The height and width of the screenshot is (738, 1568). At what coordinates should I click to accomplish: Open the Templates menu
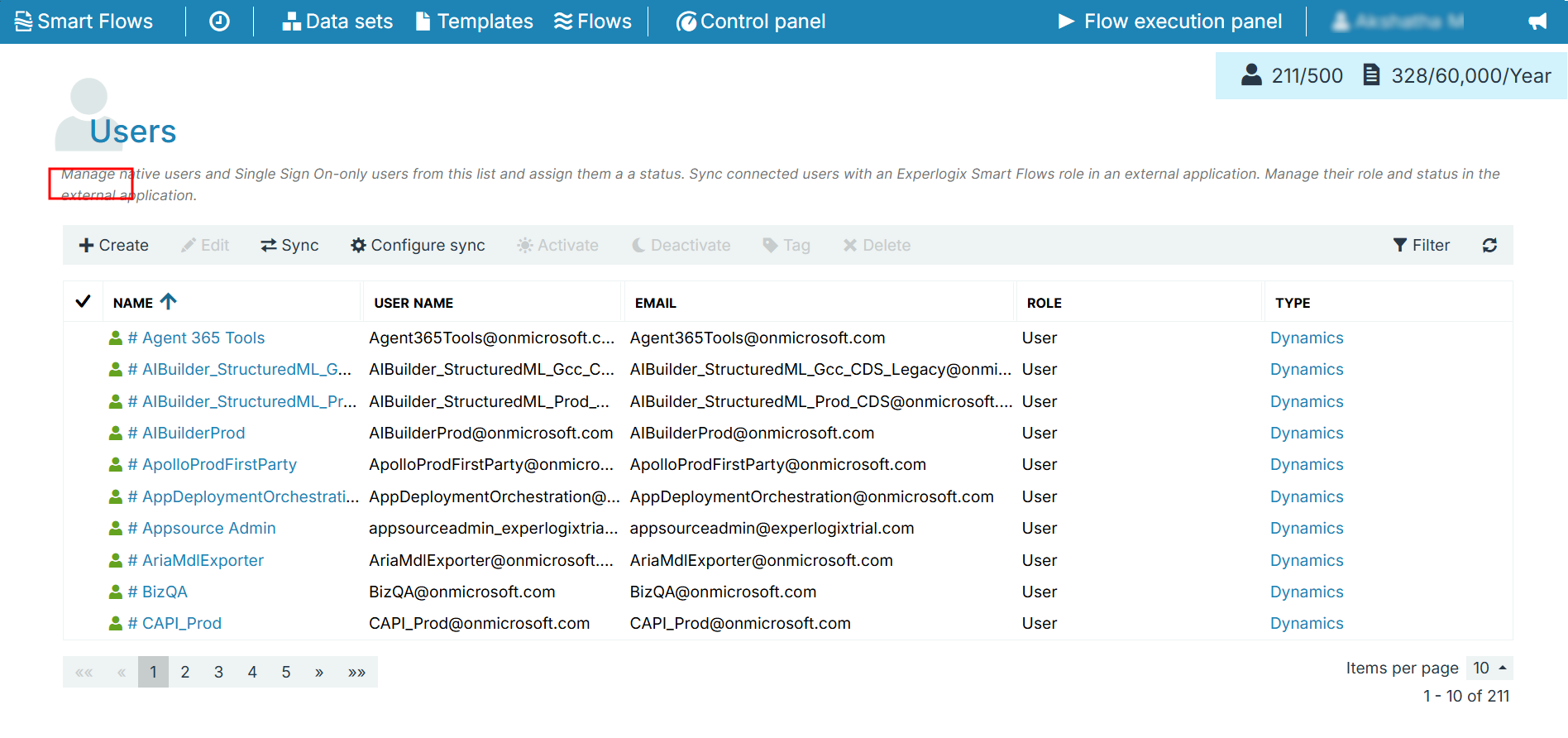[x=474, y=22]
